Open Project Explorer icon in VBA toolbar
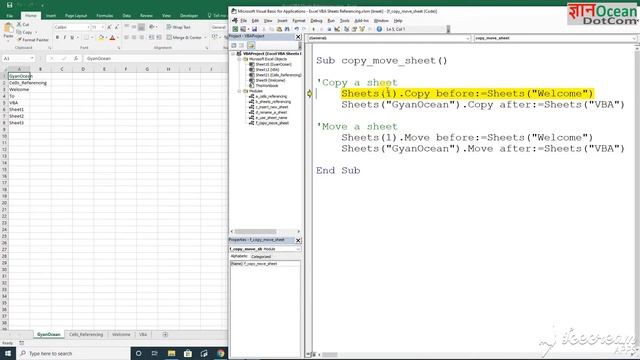 [347, 29]
